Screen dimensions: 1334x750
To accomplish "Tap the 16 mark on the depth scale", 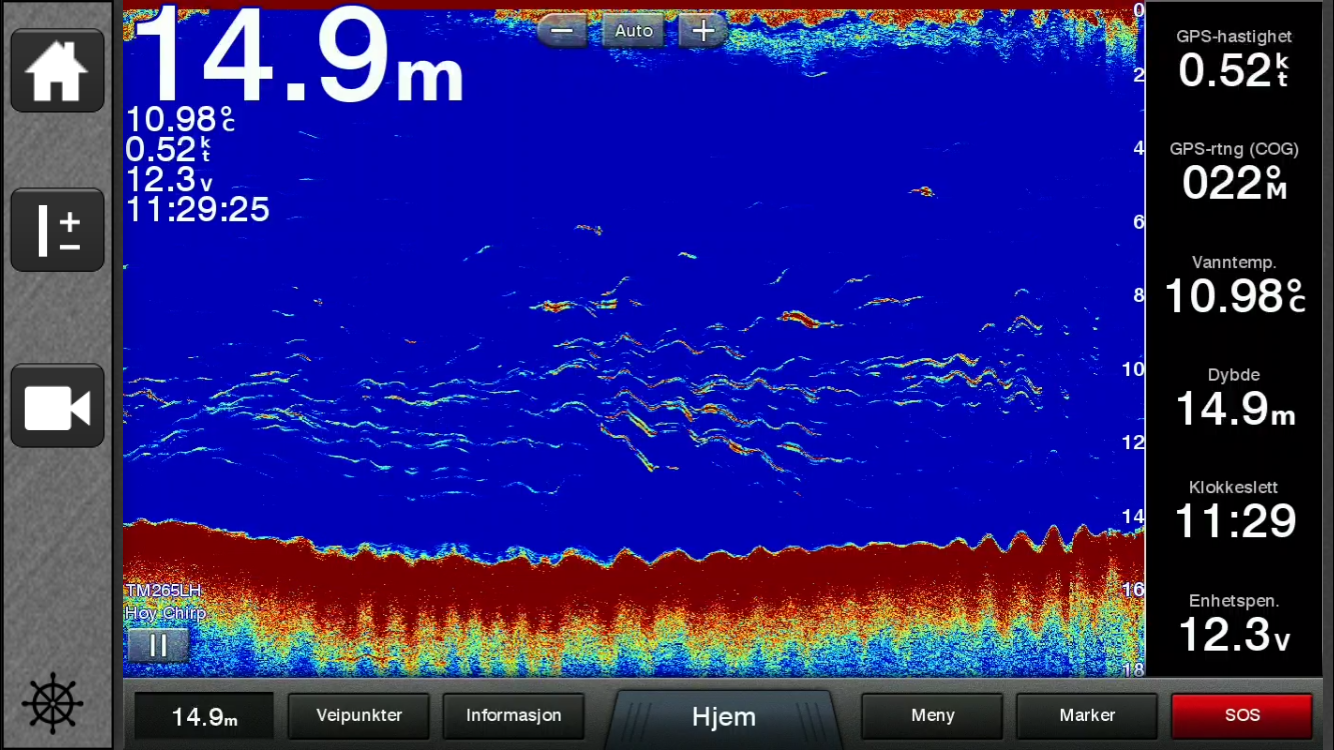I will point(1131,589).
